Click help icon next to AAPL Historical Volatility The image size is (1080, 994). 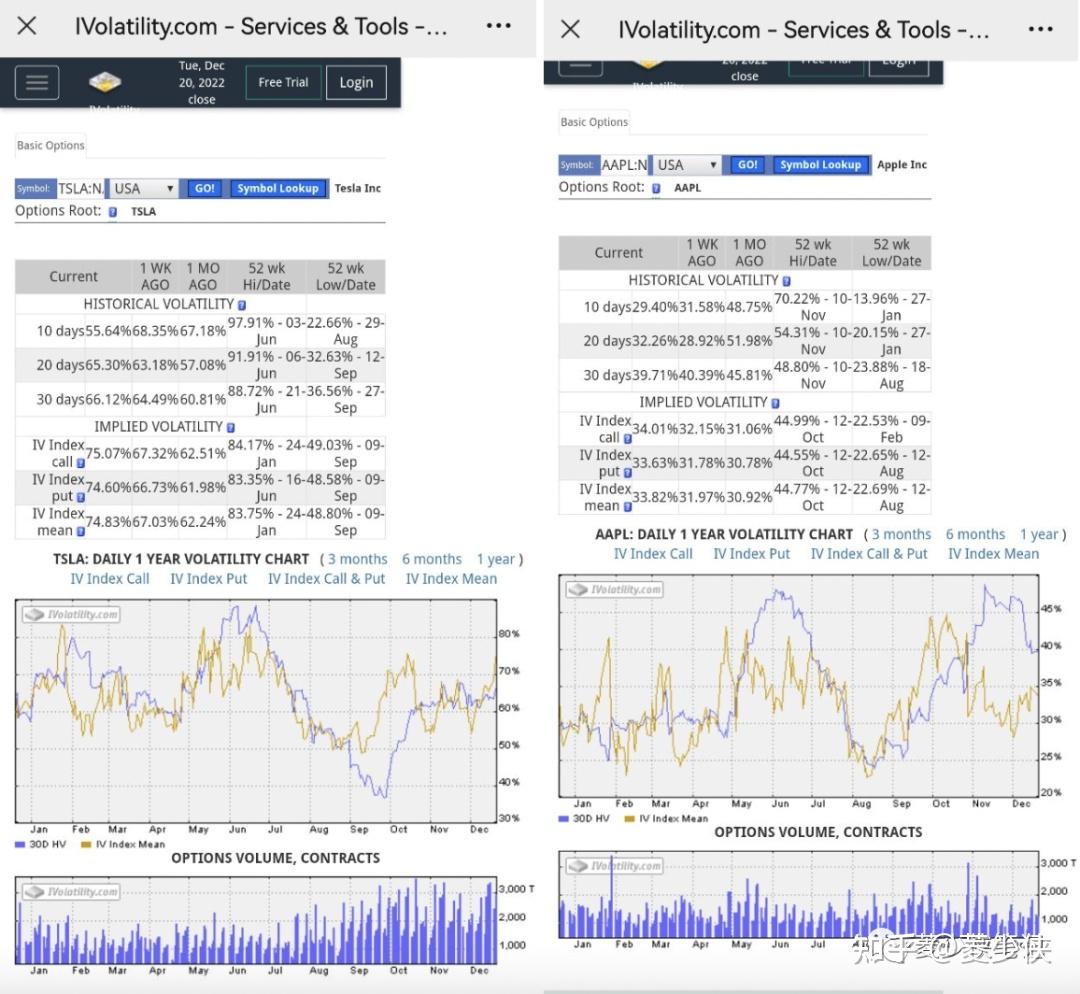(x=786, y=281)
